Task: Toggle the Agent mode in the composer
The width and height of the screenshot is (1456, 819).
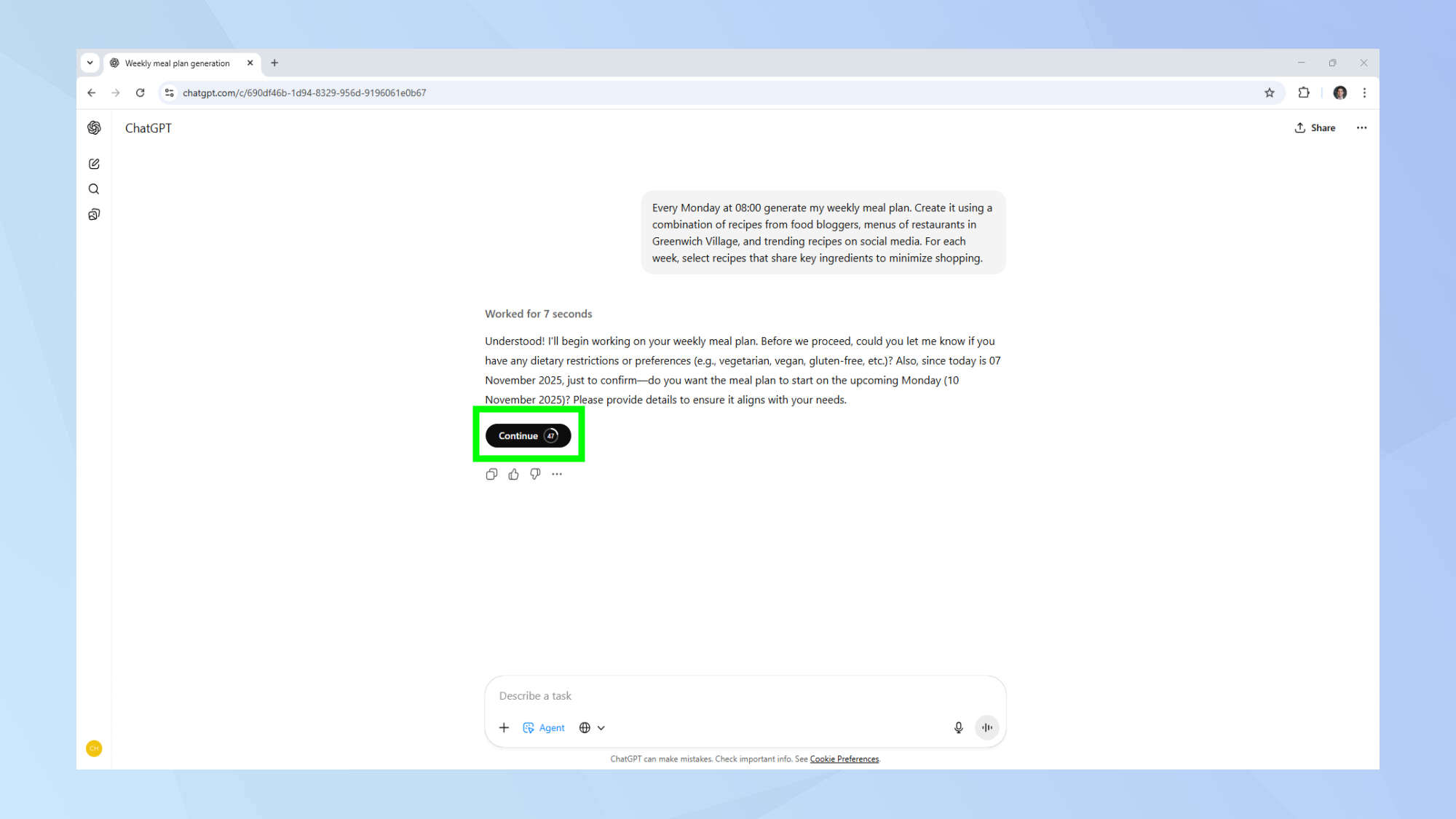Action: (x=543, y=727)
